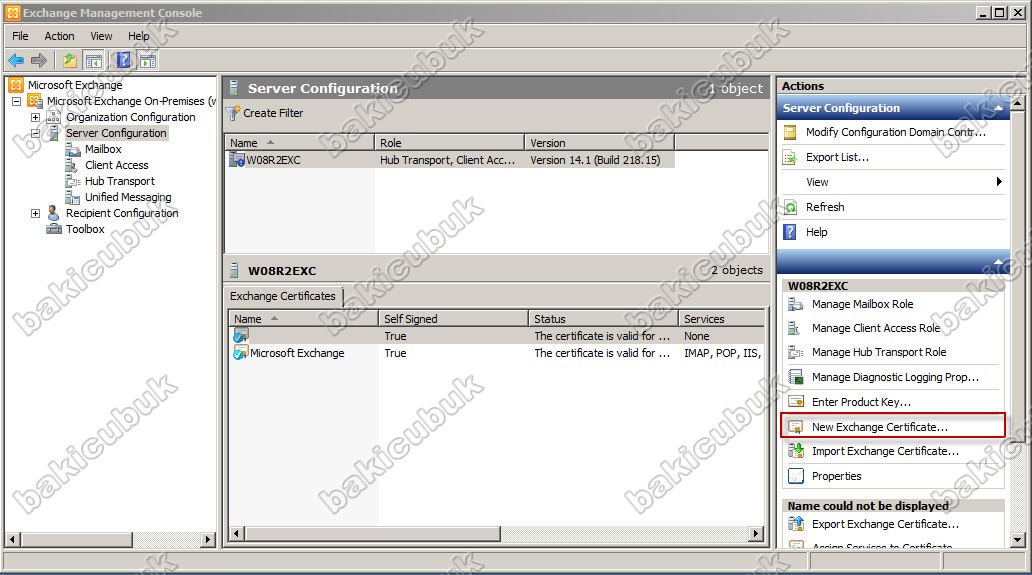The width and height of the screenshot is (1032, 575).
Task: Click the Services column header
Action: 722,319
